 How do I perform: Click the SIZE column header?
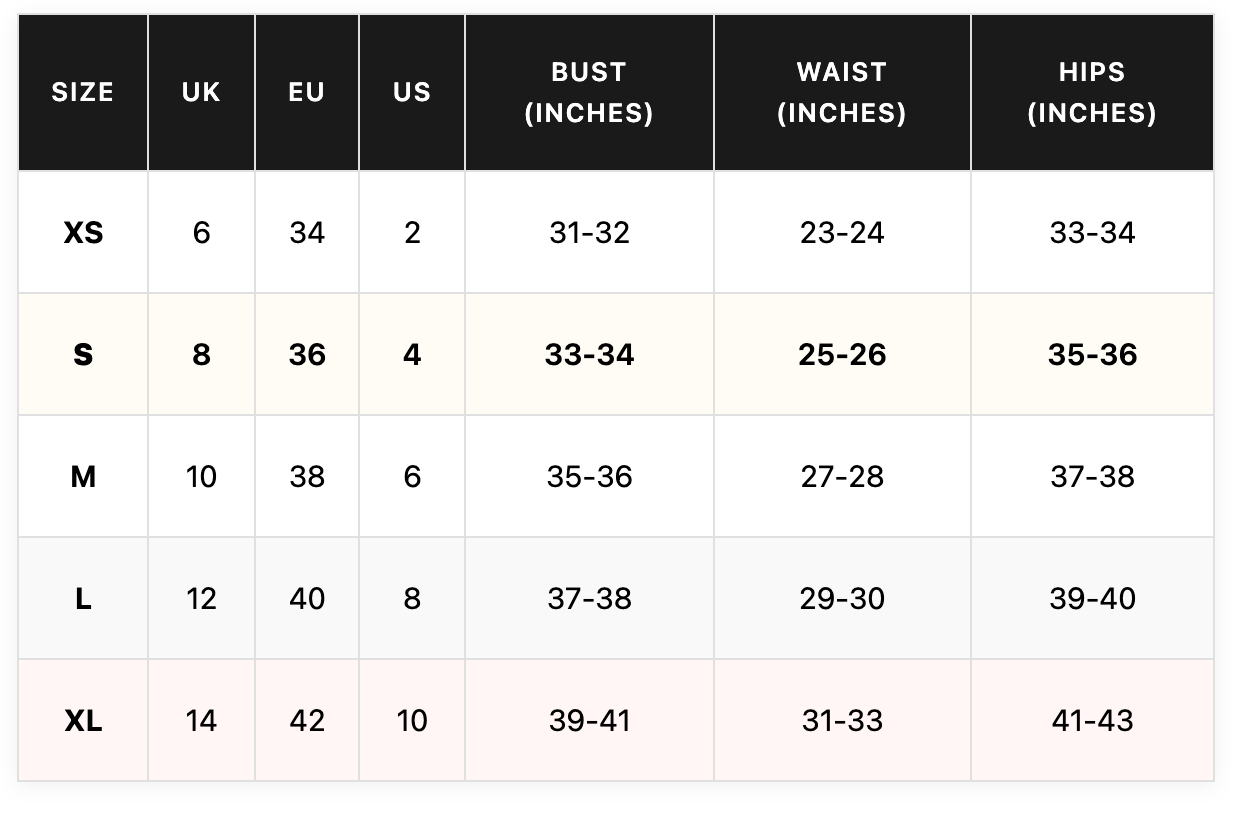[83, 92]
